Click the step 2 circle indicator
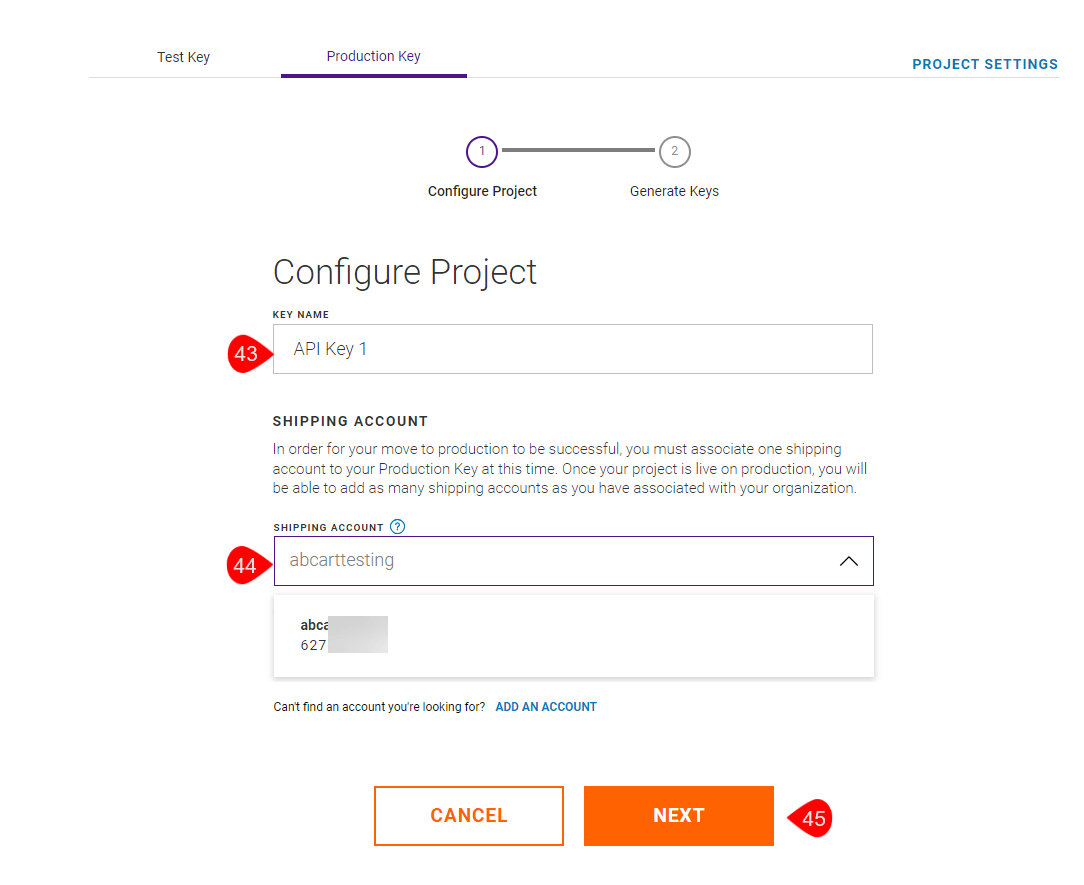Viewport: 1084px width, 885px height. tap(674, 151)
